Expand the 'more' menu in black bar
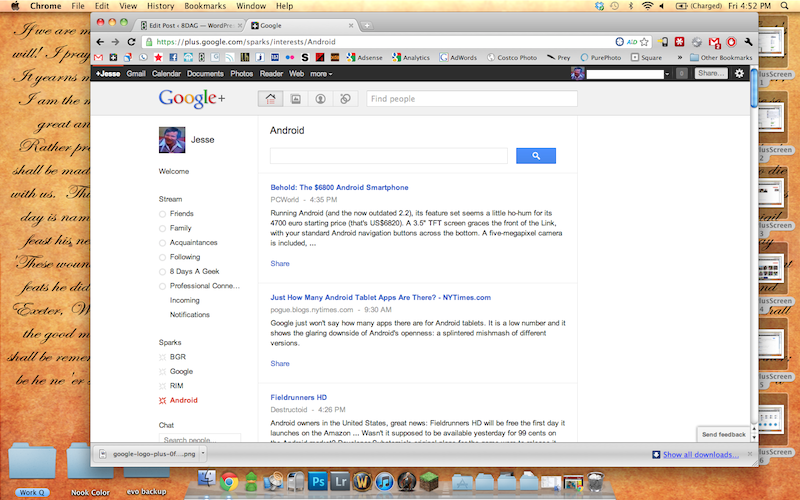Image resolution: width=800 pixels, height=500 pixels. click(321, 74)
